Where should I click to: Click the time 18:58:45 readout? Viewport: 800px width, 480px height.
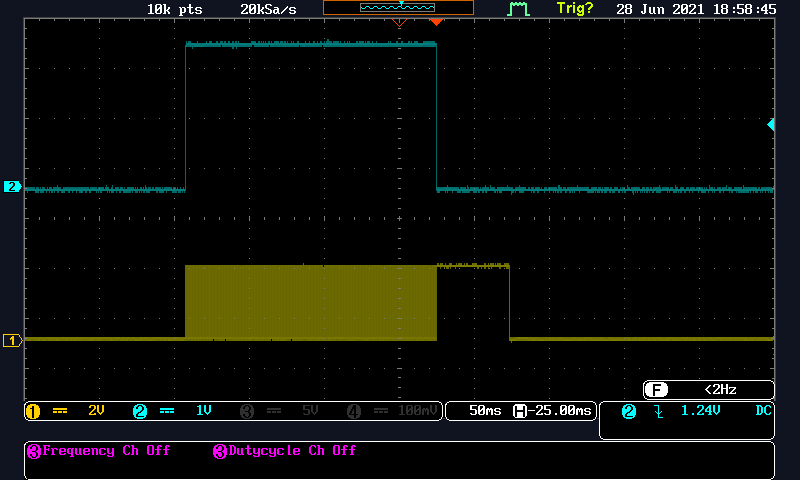tap(744, 10)
